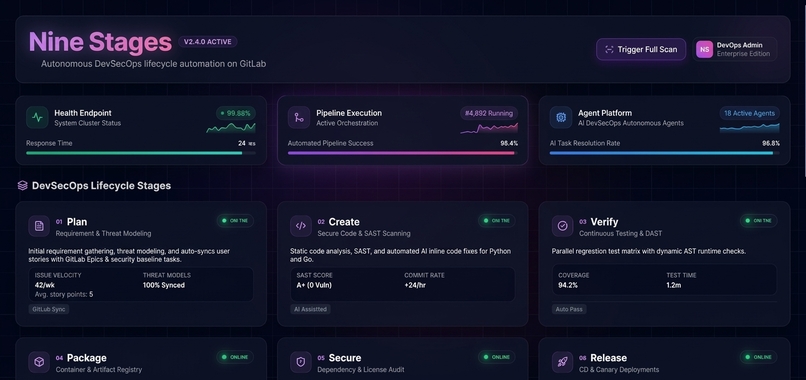Click the Release stage ONLINE status pill
Screen dimensions: 806x380
759,357
